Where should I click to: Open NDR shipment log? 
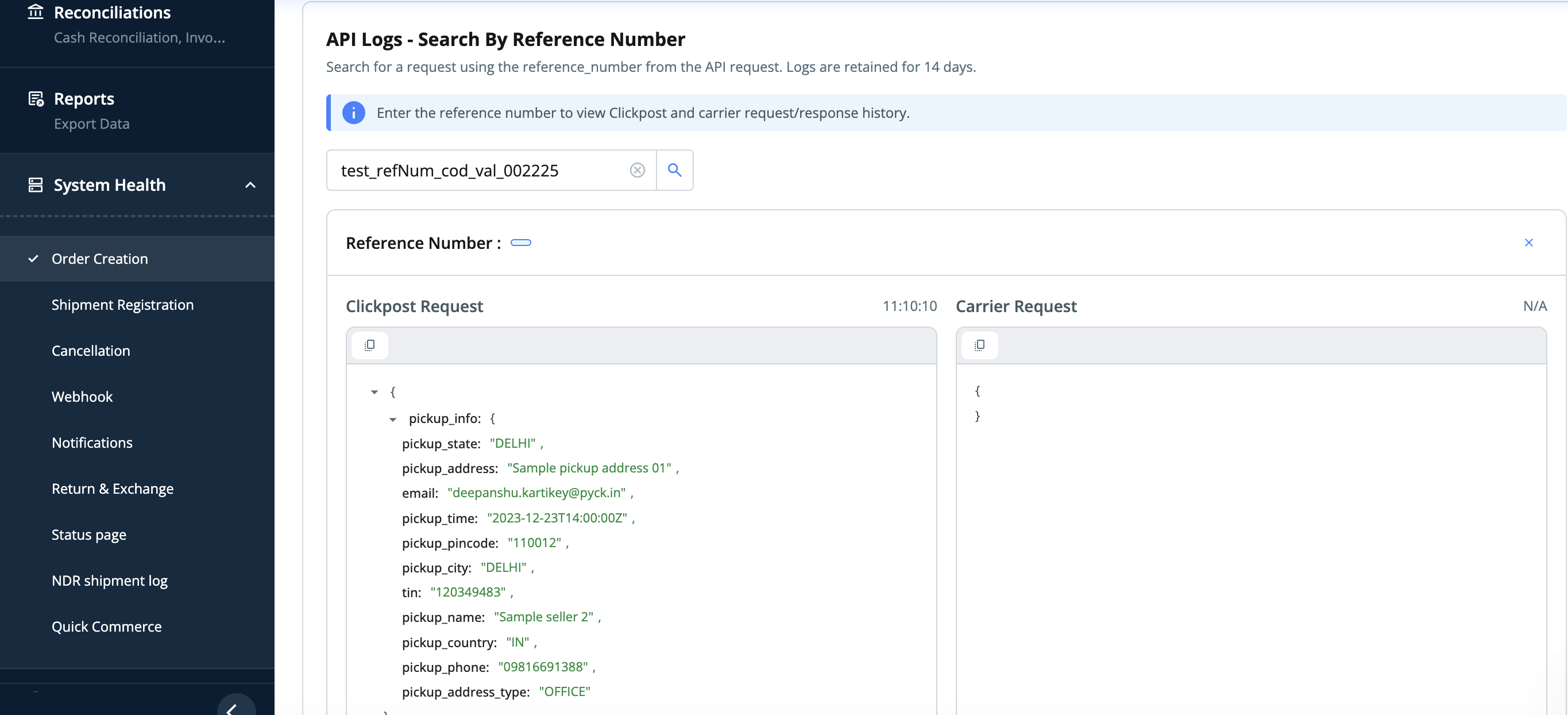tap(110, 581)
